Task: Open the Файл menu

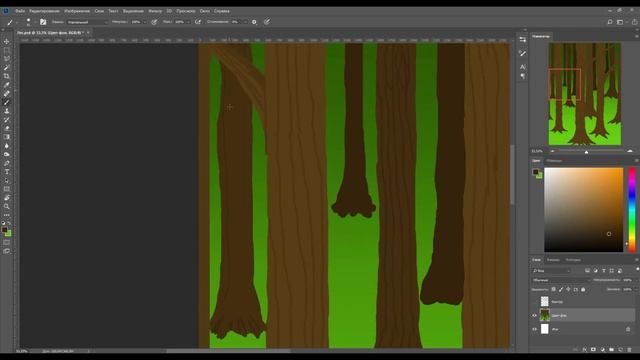Action: (20, 11)
